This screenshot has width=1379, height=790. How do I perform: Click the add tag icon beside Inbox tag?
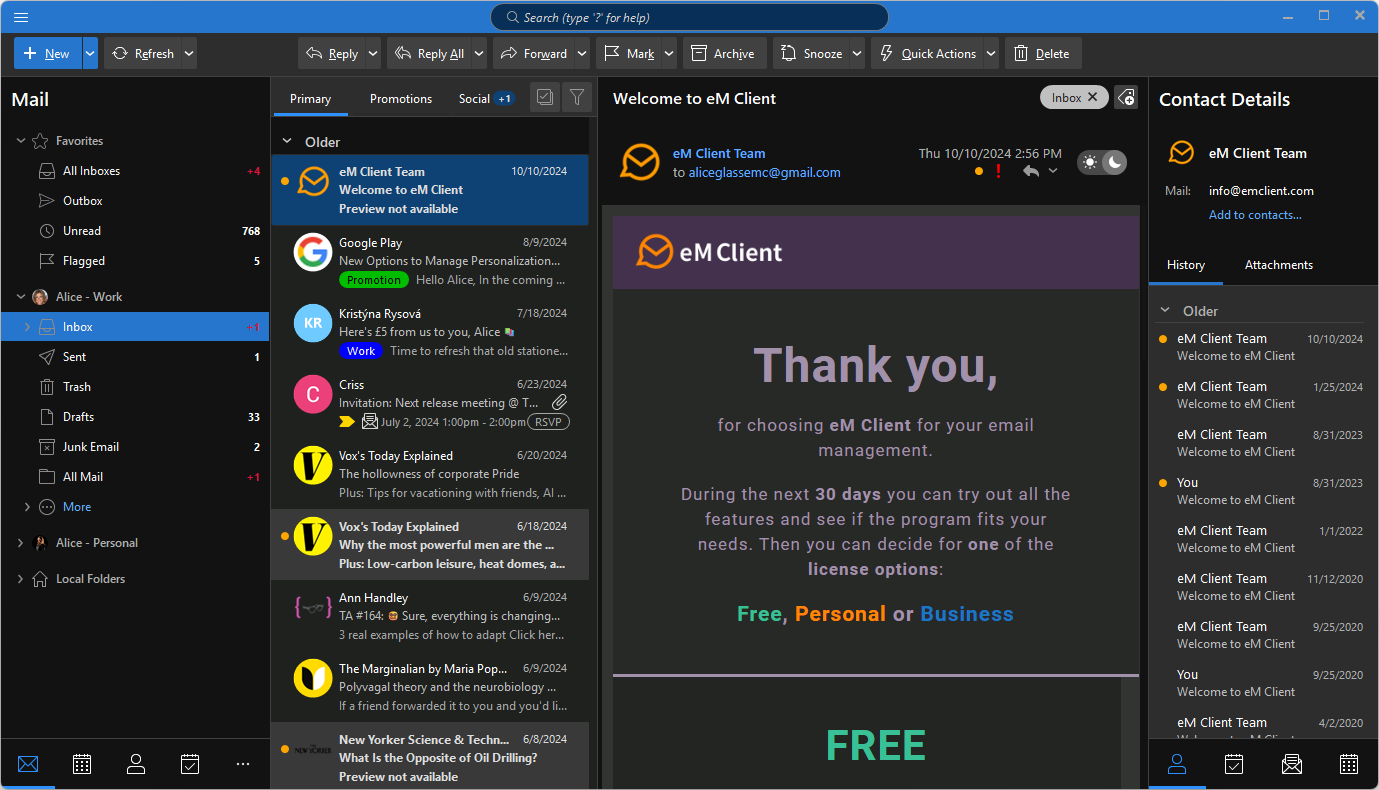pyautogui.click(x=1126, y=97)
